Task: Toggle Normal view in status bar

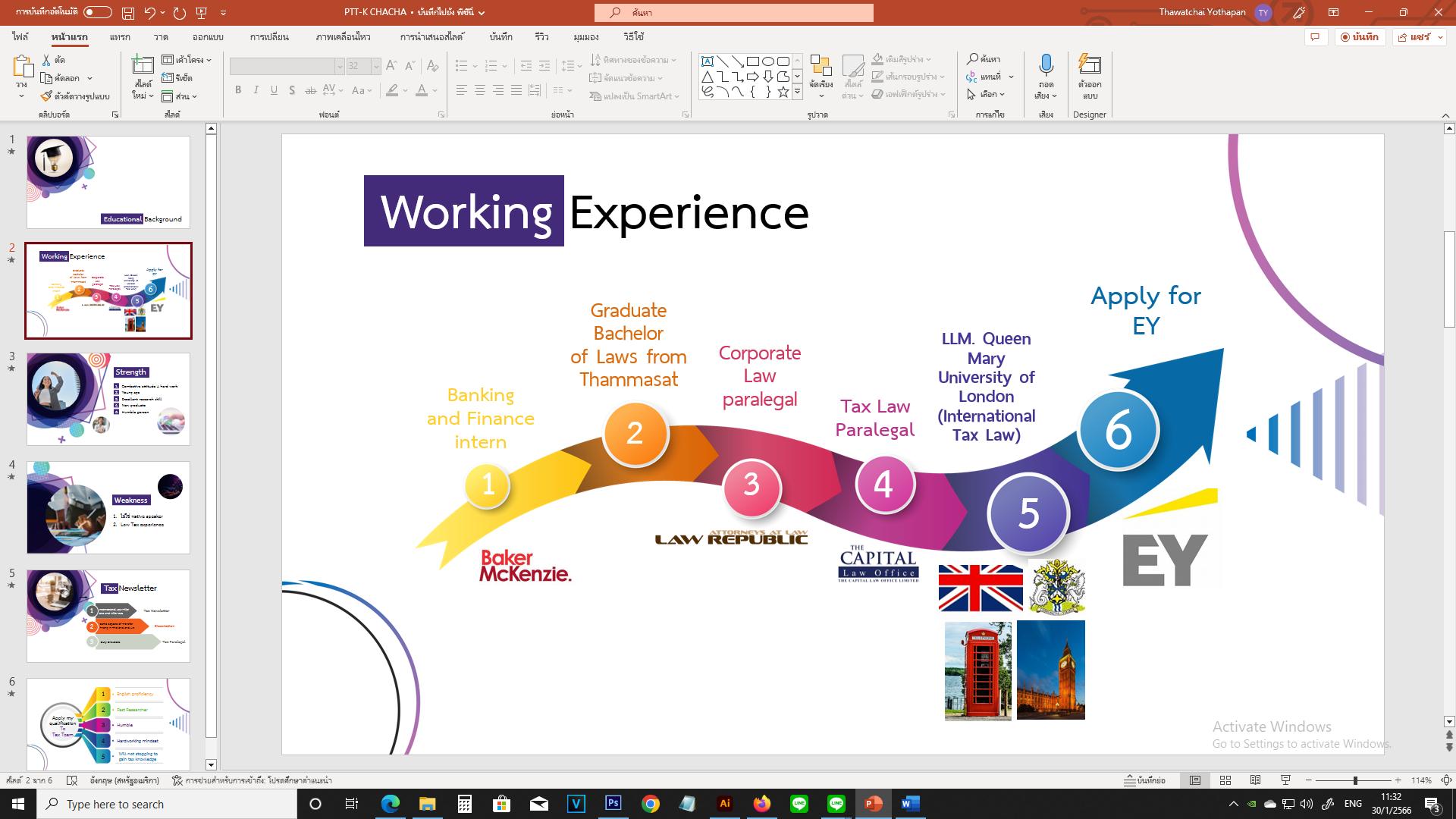Action: [1195, 780]
